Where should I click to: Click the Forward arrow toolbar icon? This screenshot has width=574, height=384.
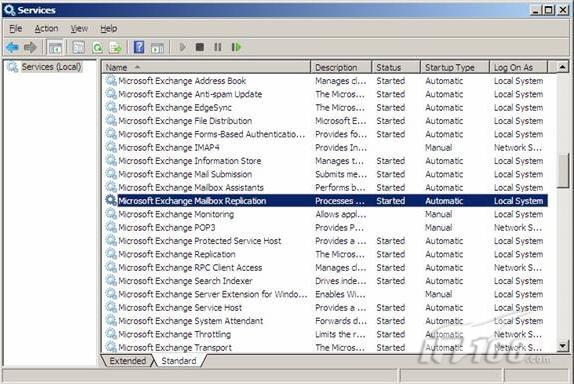(x=30, y=47)
